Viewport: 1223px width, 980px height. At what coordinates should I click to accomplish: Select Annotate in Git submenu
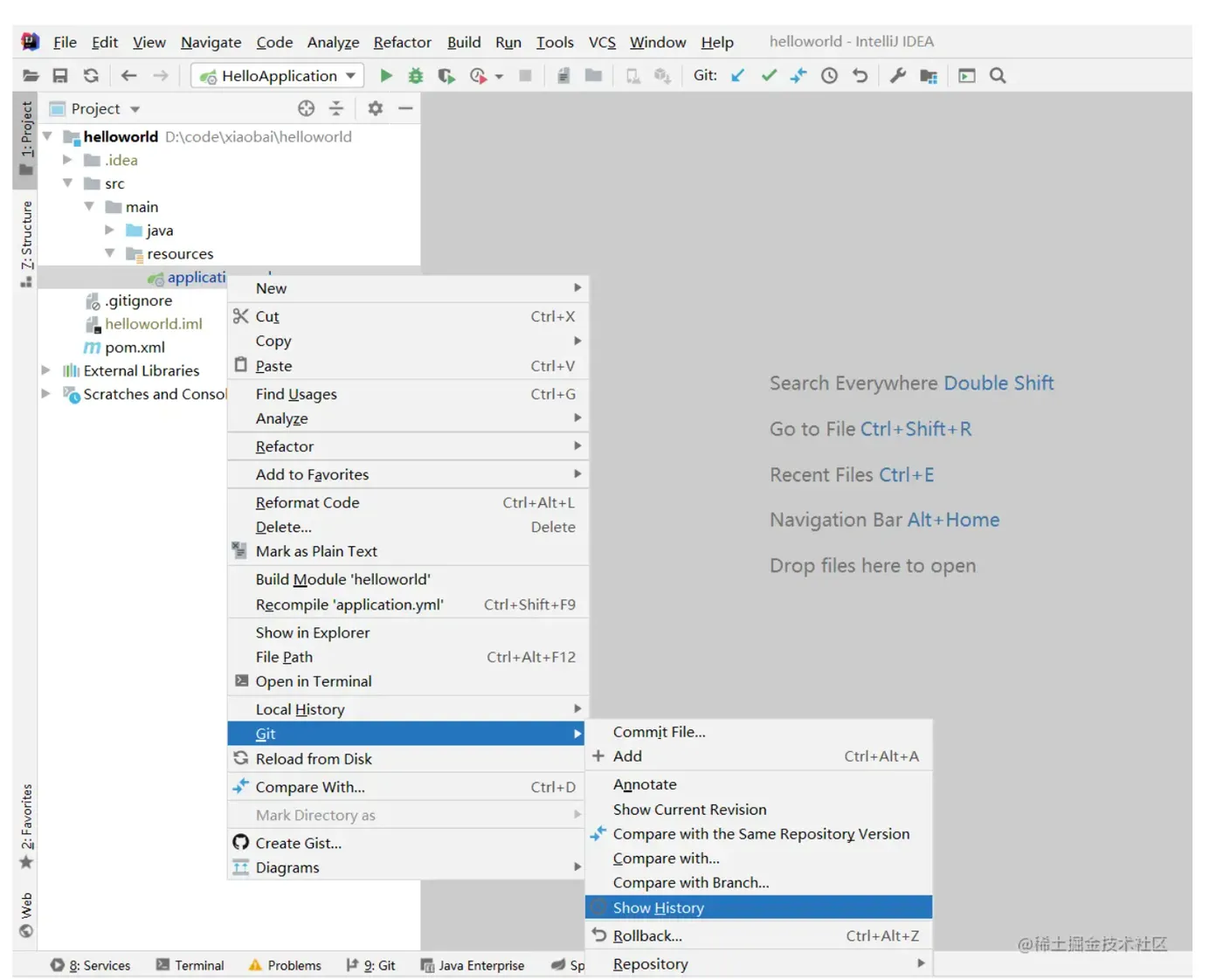(758, 784)
